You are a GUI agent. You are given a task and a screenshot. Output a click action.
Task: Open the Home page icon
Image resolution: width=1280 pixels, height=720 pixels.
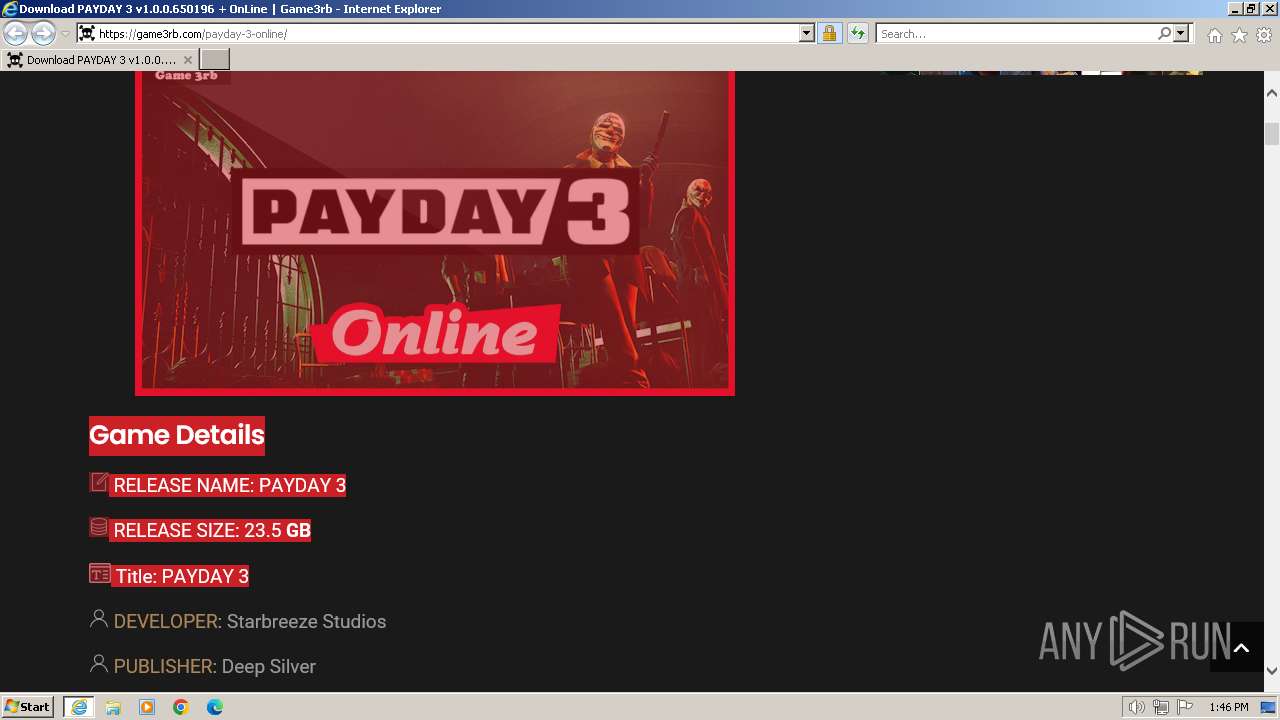pos(1214,35)
